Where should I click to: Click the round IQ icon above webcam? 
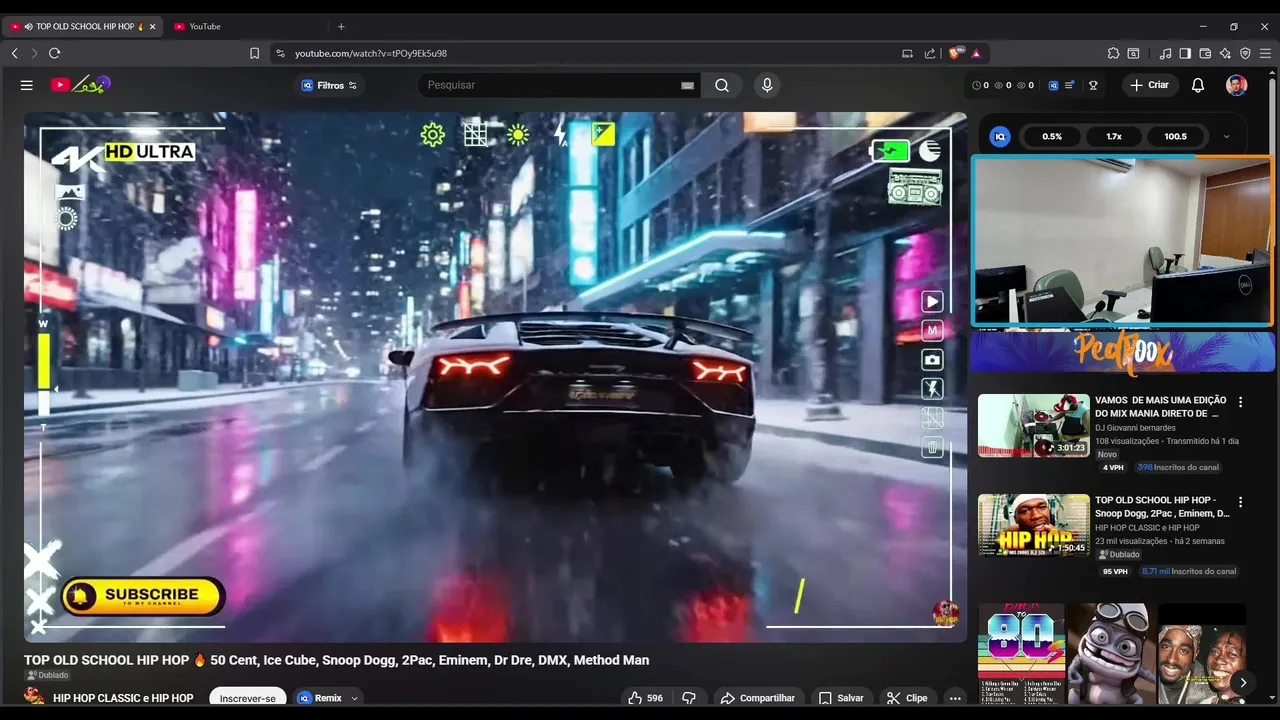pos(1000,136)
